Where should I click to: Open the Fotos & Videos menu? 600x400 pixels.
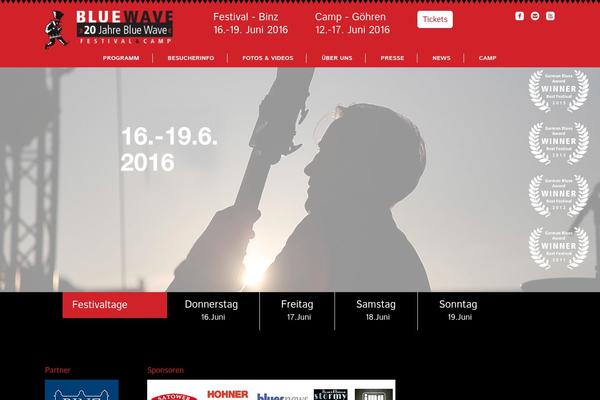[268, 58]
